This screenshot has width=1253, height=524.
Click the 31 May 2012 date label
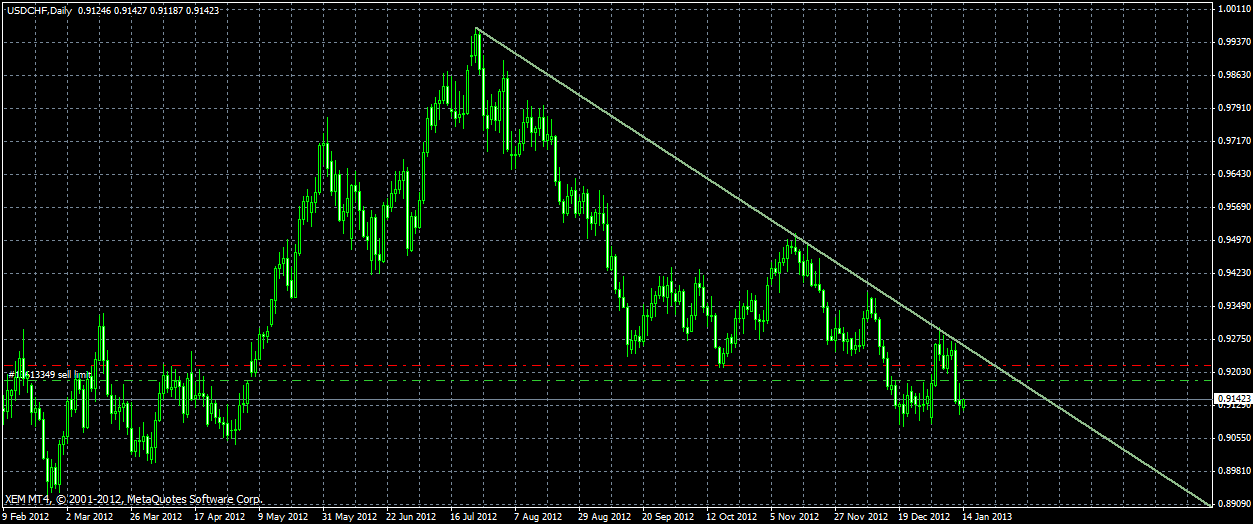(348, 517)
